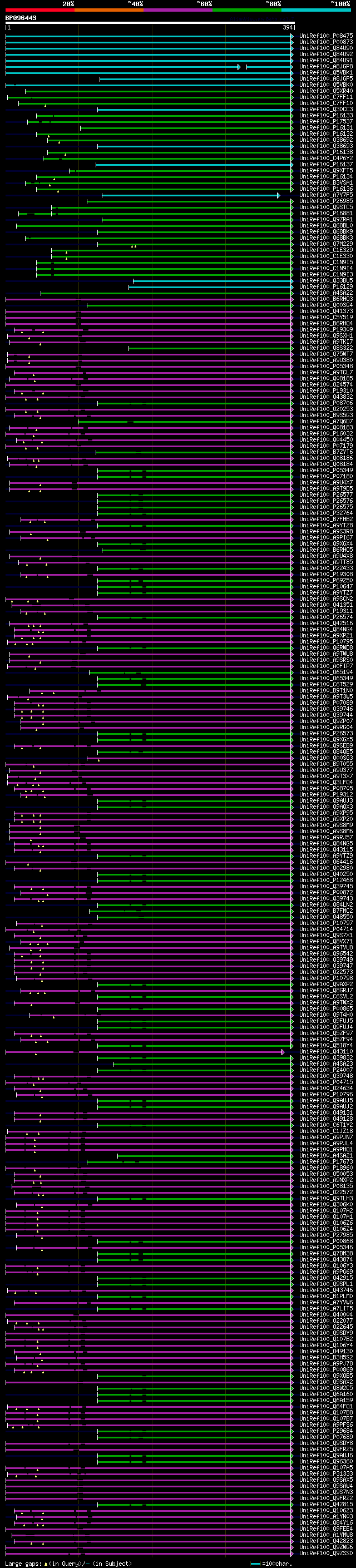Image resolution: width=356 pixels, height=1568 pixels.
Task: Open the UniRef100_P16129 hit label
Action: coord(325,286)
